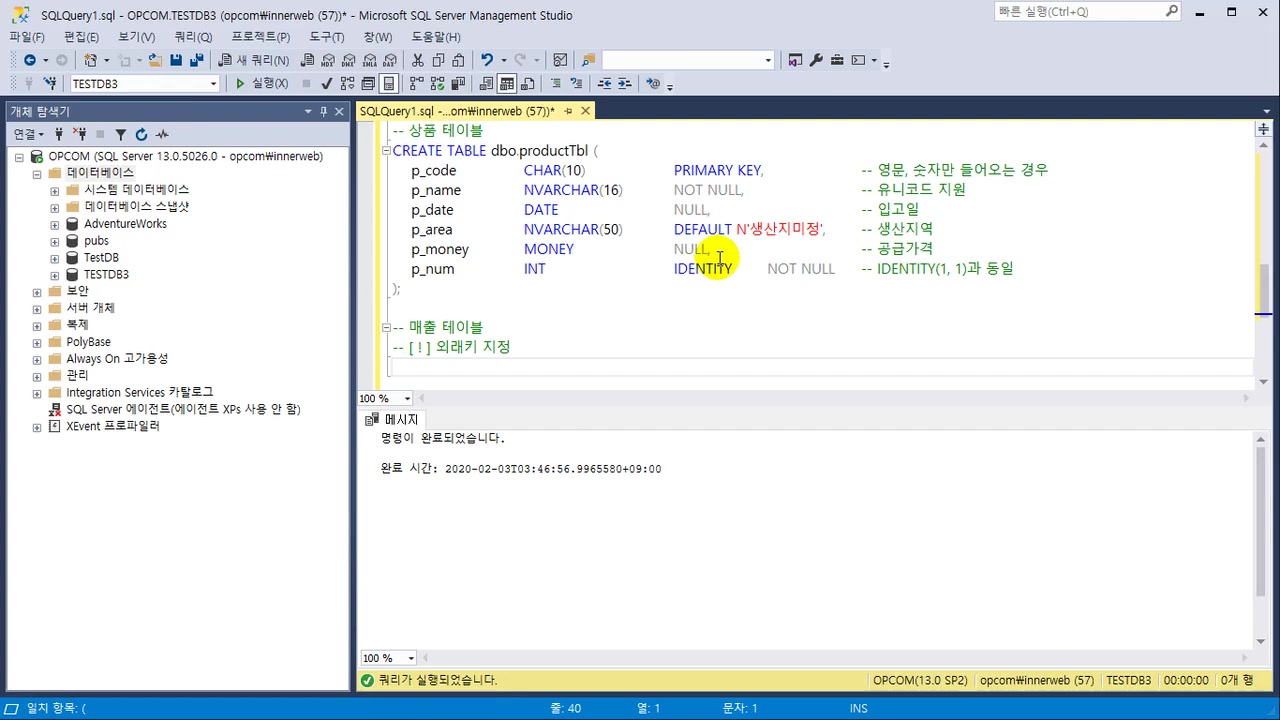Image resolution: width=1280 pixels, height=720 pixels.
Task: Collapse the CREATE TABLE productTbl code block
Action: click(386, 151)
